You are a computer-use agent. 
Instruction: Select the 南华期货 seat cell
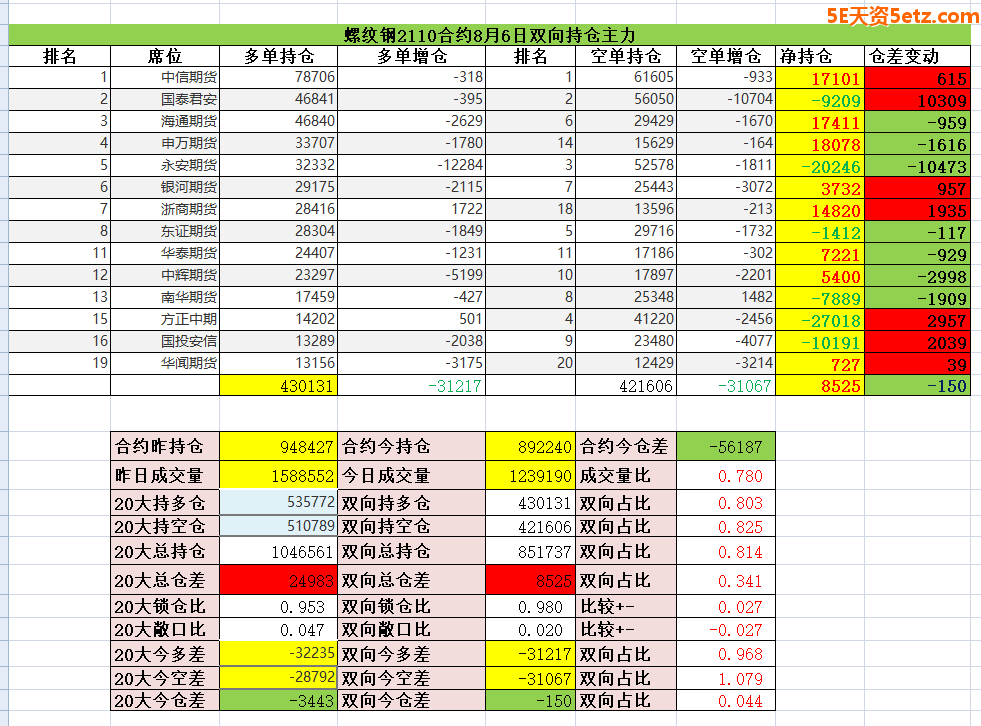point(165,297)
